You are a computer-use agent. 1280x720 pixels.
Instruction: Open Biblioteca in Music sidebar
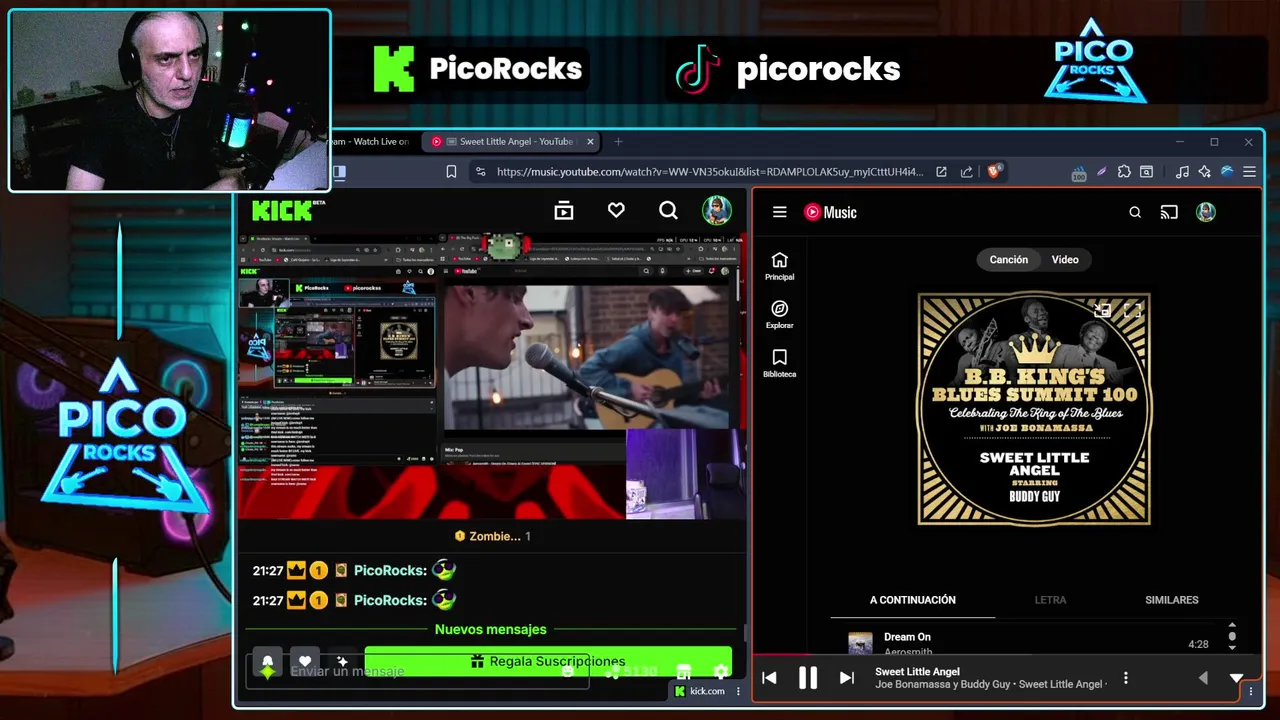pos(780,363)
